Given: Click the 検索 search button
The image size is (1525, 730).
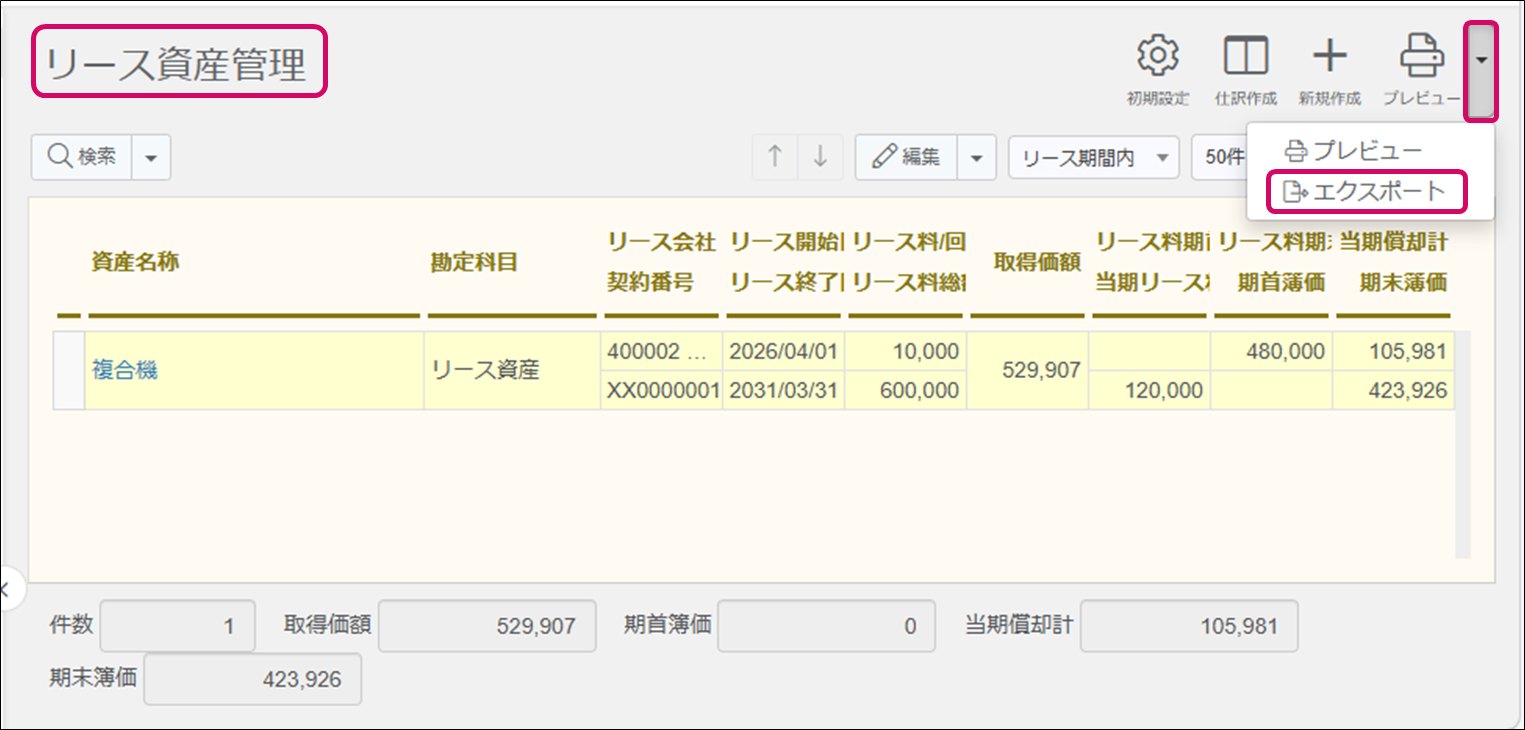Looking at the screenshot, I should [82, 158].
